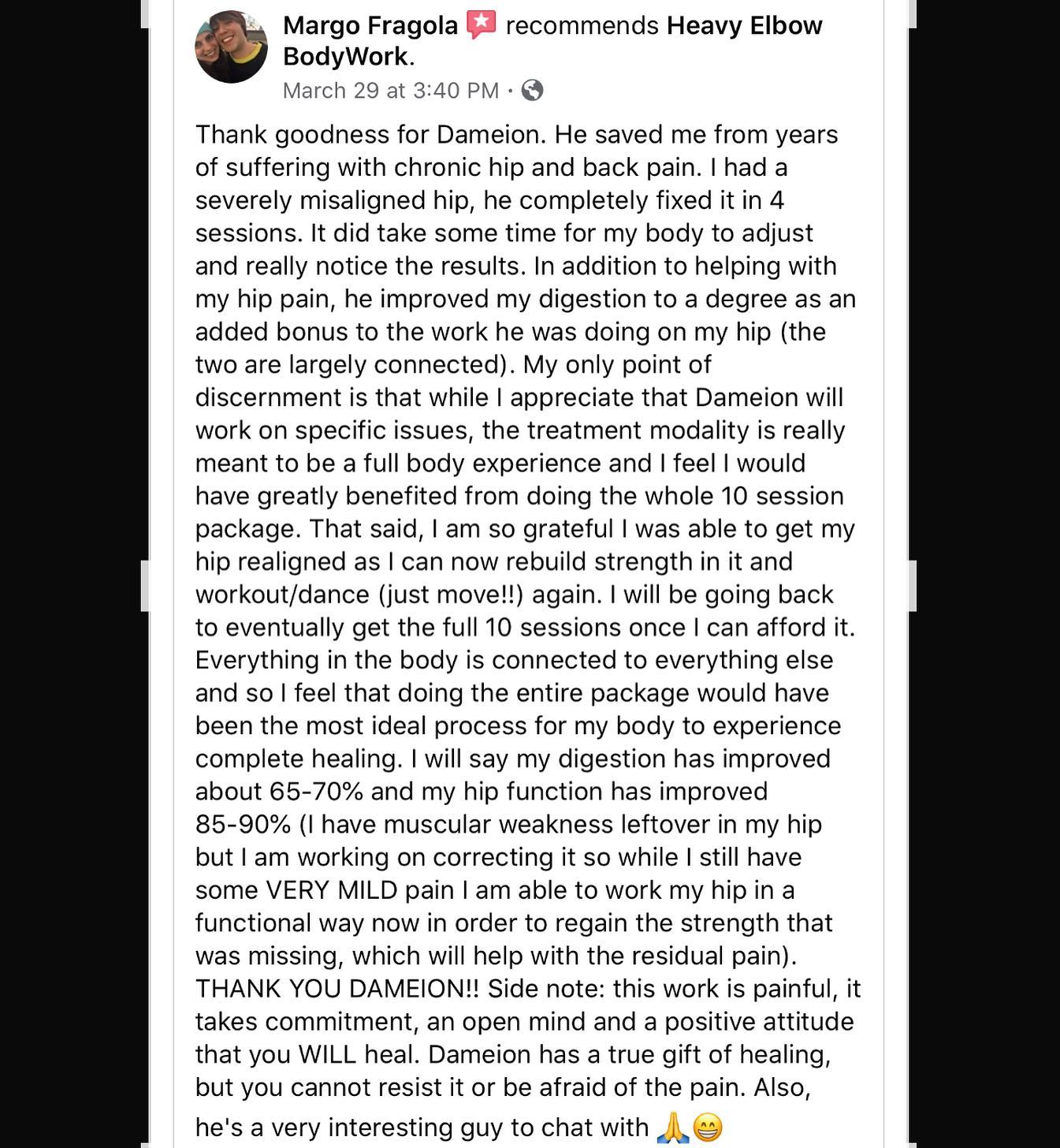
Task: Click the bottom-left corner crop handle
Action: click(145, 1143)
